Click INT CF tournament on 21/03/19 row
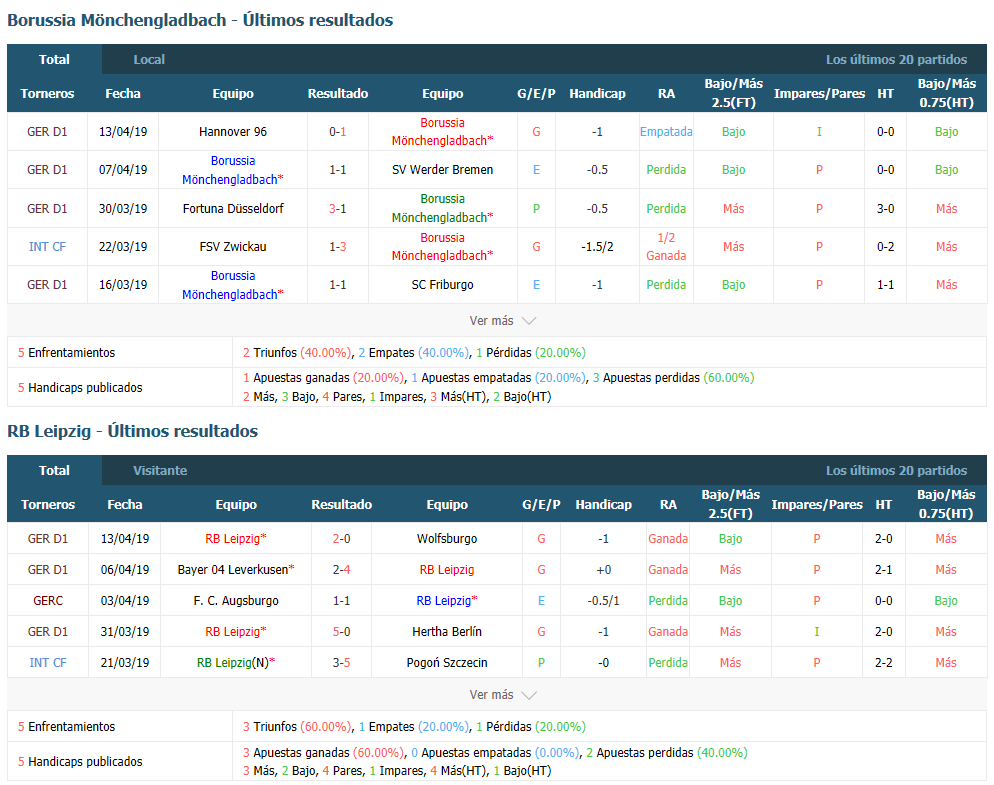994x785 pixels. (x=48, y=663)
